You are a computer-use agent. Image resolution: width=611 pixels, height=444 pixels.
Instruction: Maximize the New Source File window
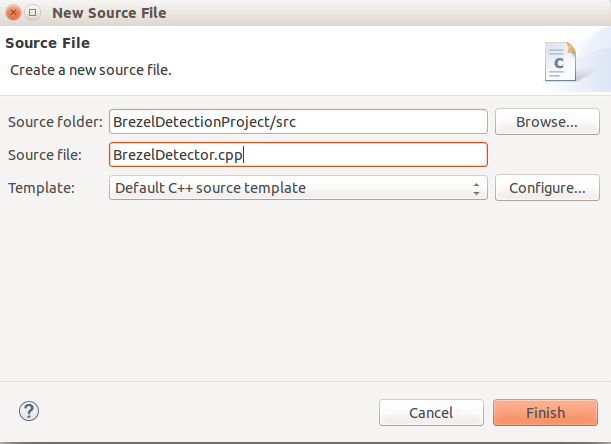(33, 12)
